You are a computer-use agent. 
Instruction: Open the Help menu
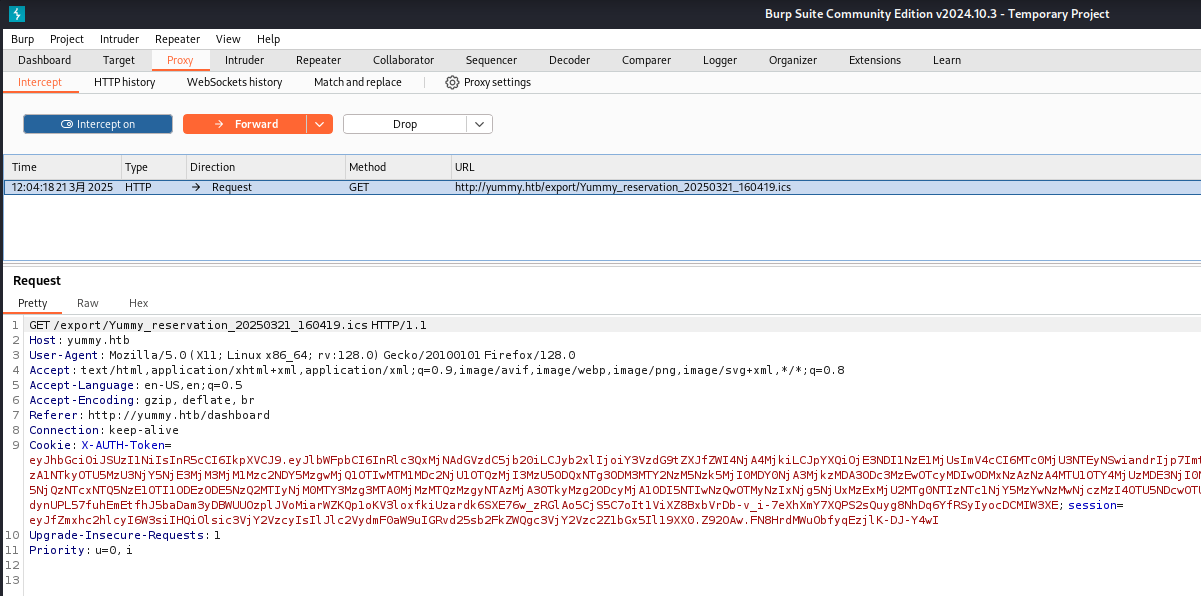pyautogui.click(x=268, y=39)
